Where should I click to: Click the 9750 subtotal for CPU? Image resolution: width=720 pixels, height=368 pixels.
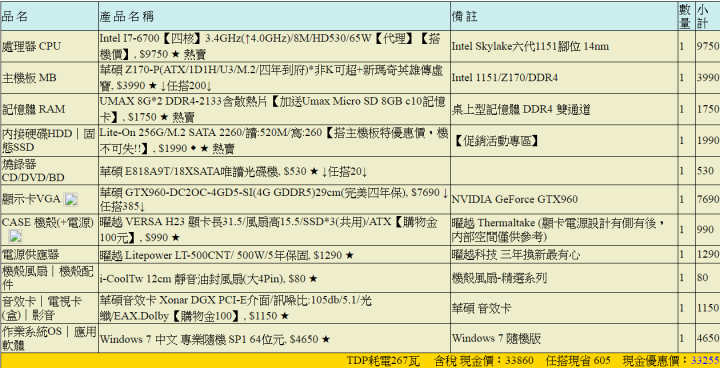coord(708,46)
